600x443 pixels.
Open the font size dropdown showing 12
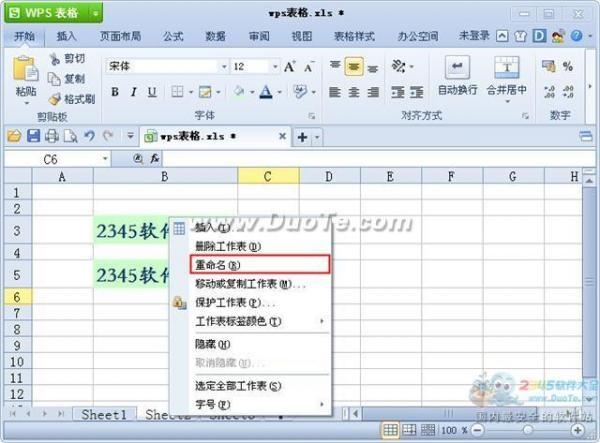tap(275, 67)
